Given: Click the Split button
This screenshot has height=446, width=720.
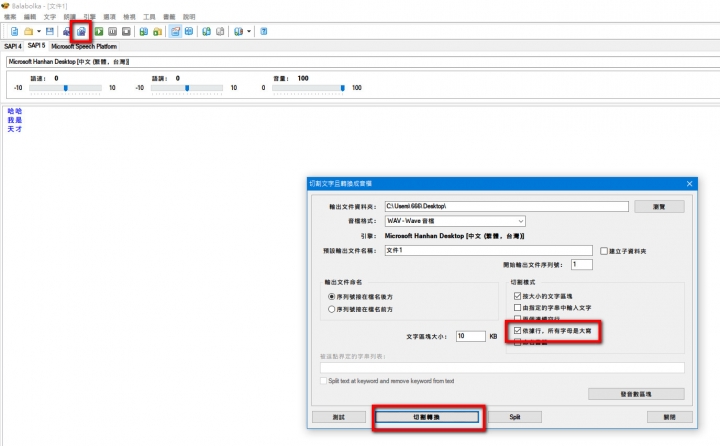Looking at the screenshot, I should 515,417.
